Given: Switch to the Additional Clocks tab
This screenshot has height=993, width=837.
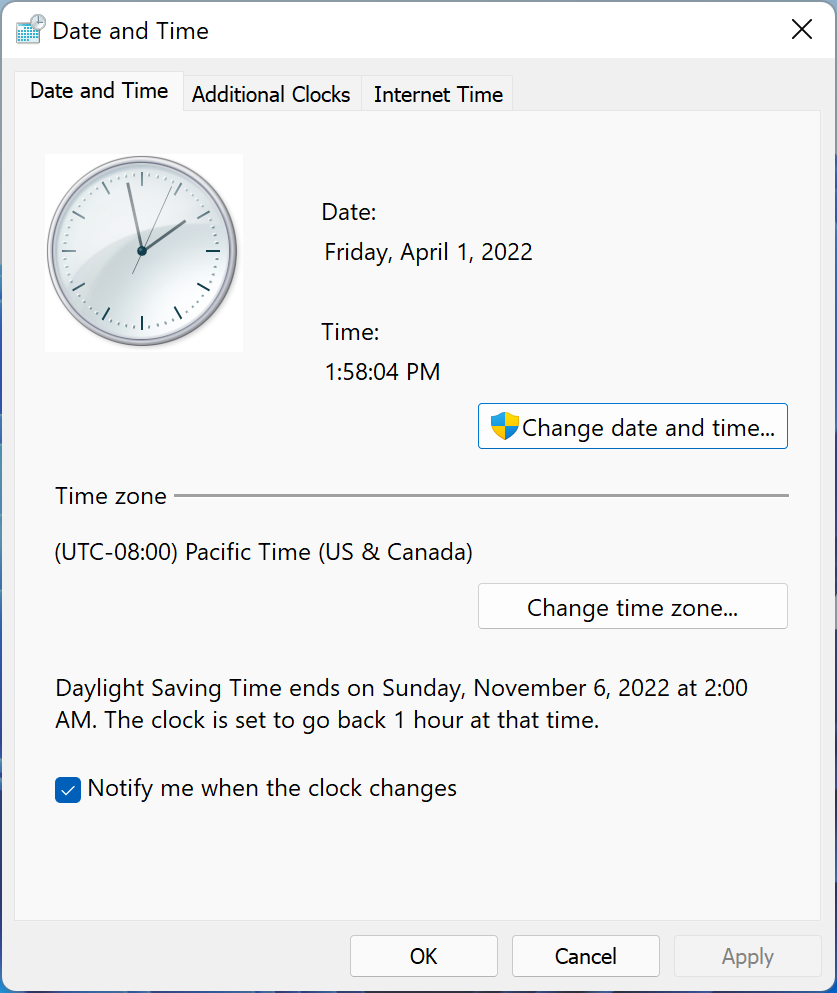Looking at the screenshot, I should click(271, 94).
